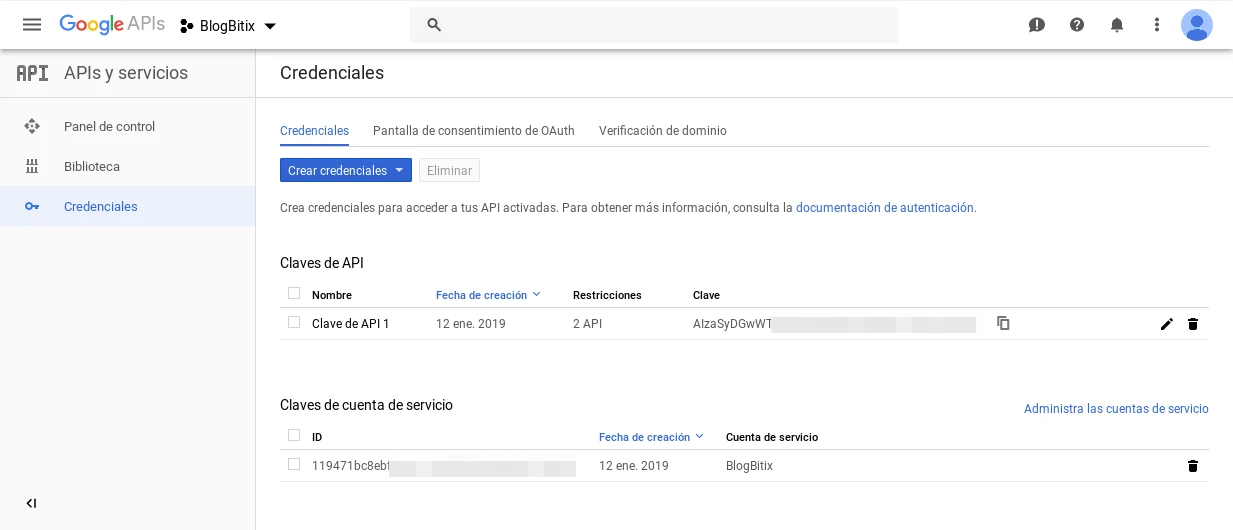Open the notifications bell
Viewport: 1233px width, 530px height.
pyautogui.click(x=1117, y=25)
